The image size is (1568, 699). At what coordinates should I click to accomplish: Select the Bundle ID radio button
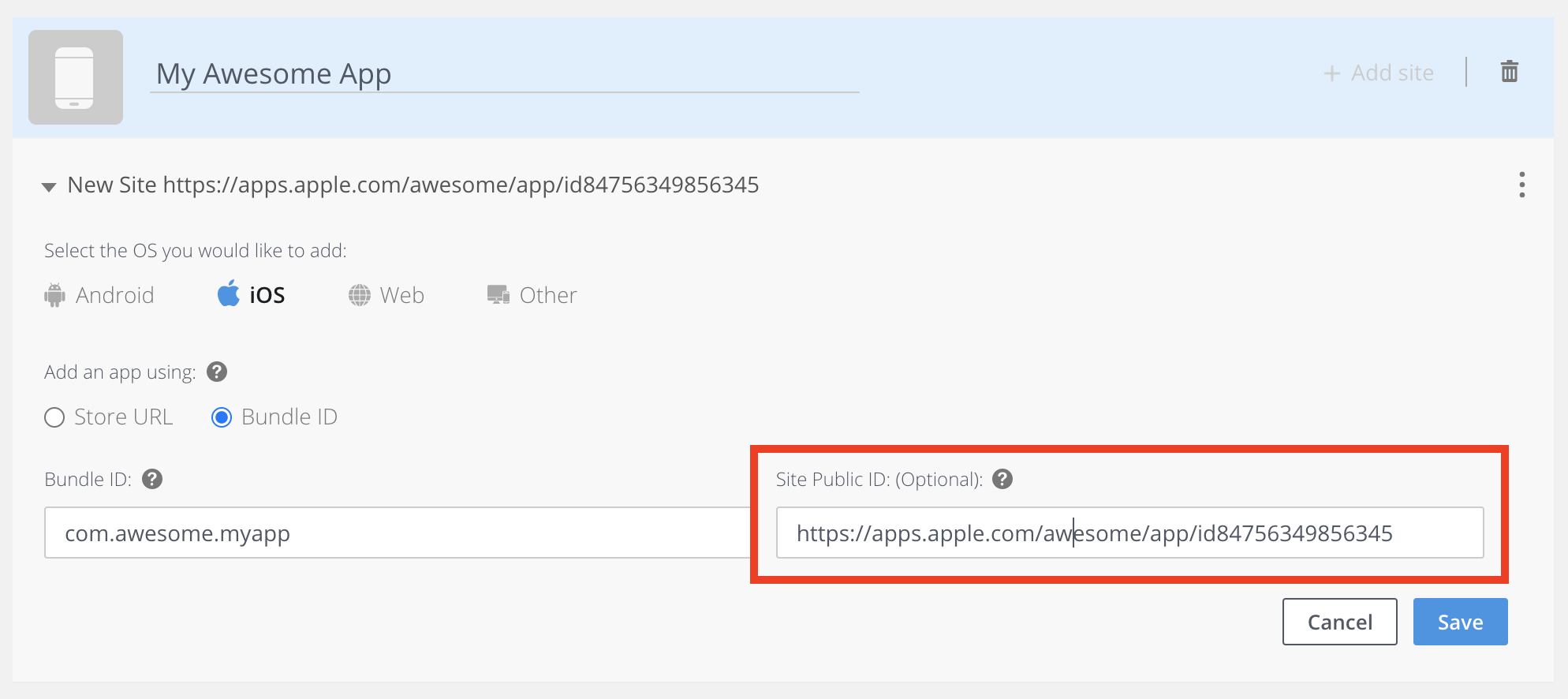[222, 417]
